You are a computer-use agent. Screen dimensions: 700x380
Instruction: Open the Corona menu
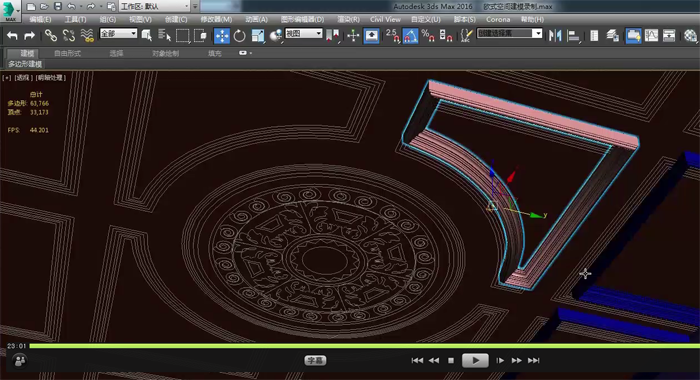498,19
